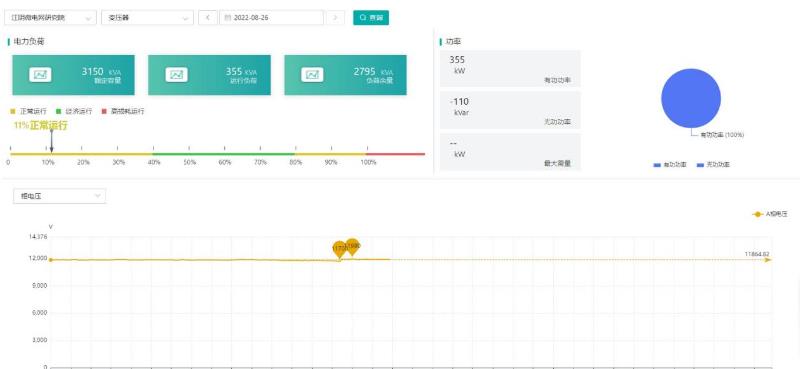Toggle the red high-loss operation legend item
This screenshot has height=369, width=800.
(123, 111)
